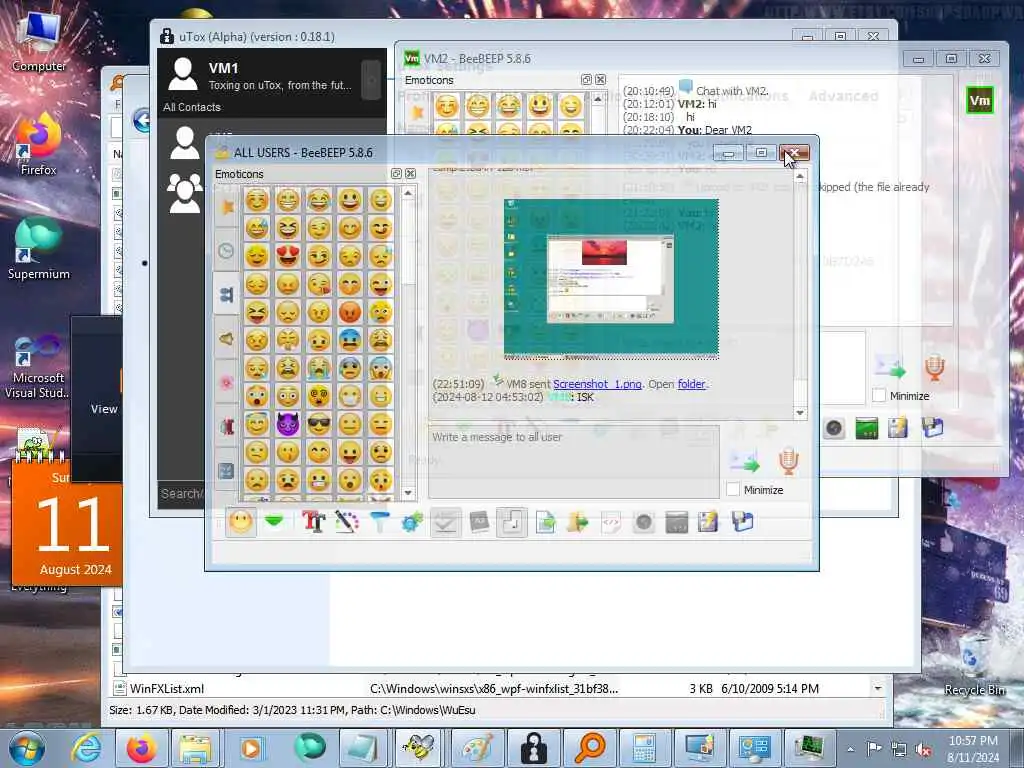Click the green screen icon in VM2 toolbar
The width and height of the screenshot is (1024, 768).
[x=866, y=428]
